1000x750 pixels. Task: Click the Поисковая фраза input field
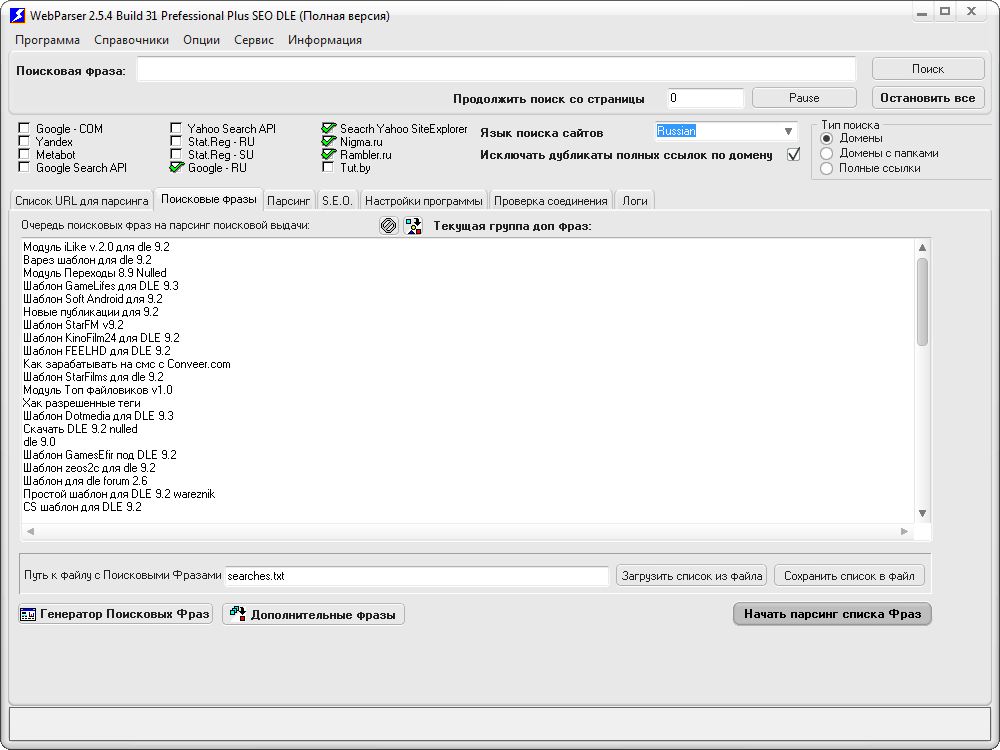(496, 70)
